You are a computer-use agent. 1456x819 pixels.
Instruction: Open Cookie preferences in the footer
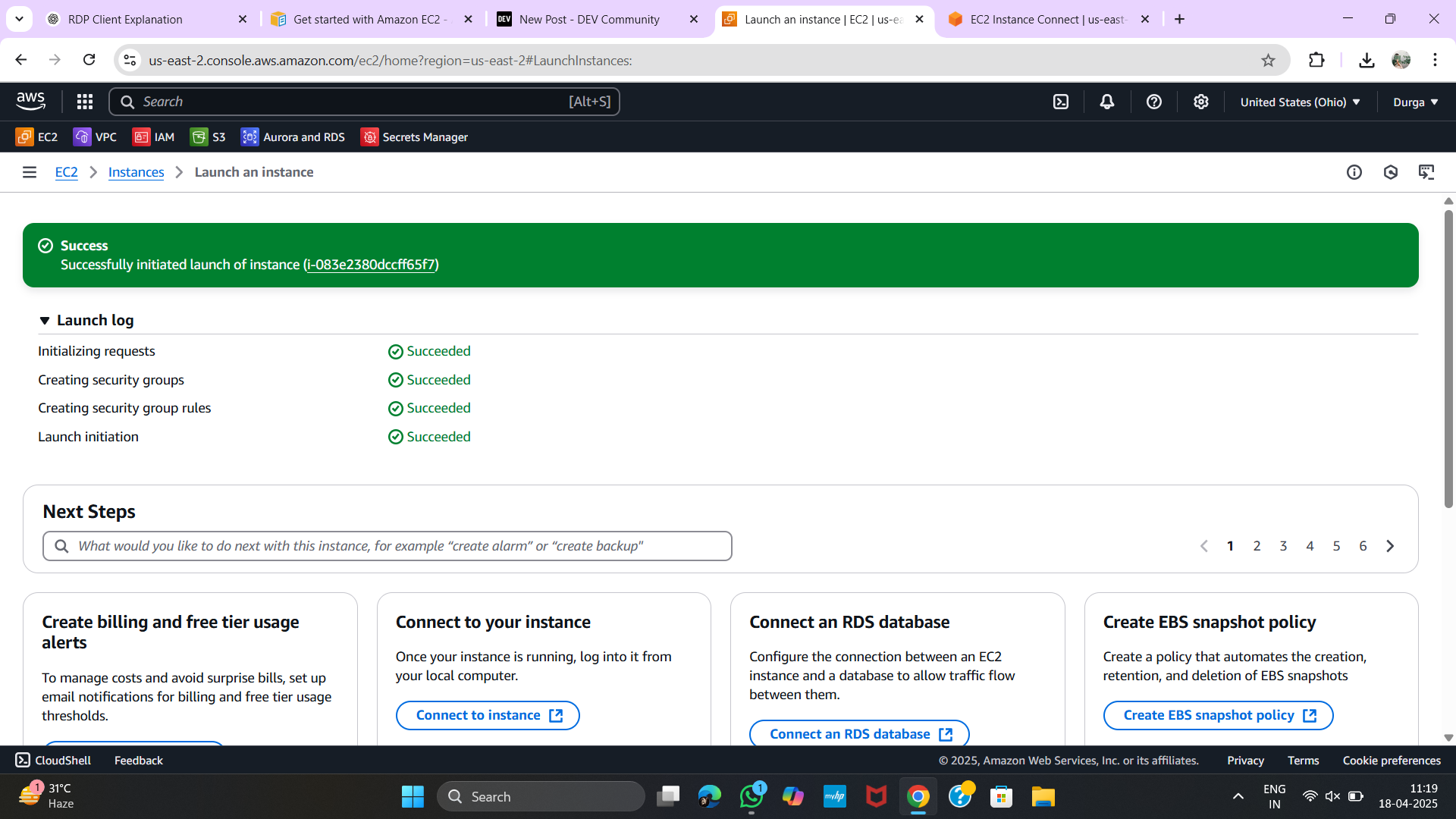coord(1392,760)
